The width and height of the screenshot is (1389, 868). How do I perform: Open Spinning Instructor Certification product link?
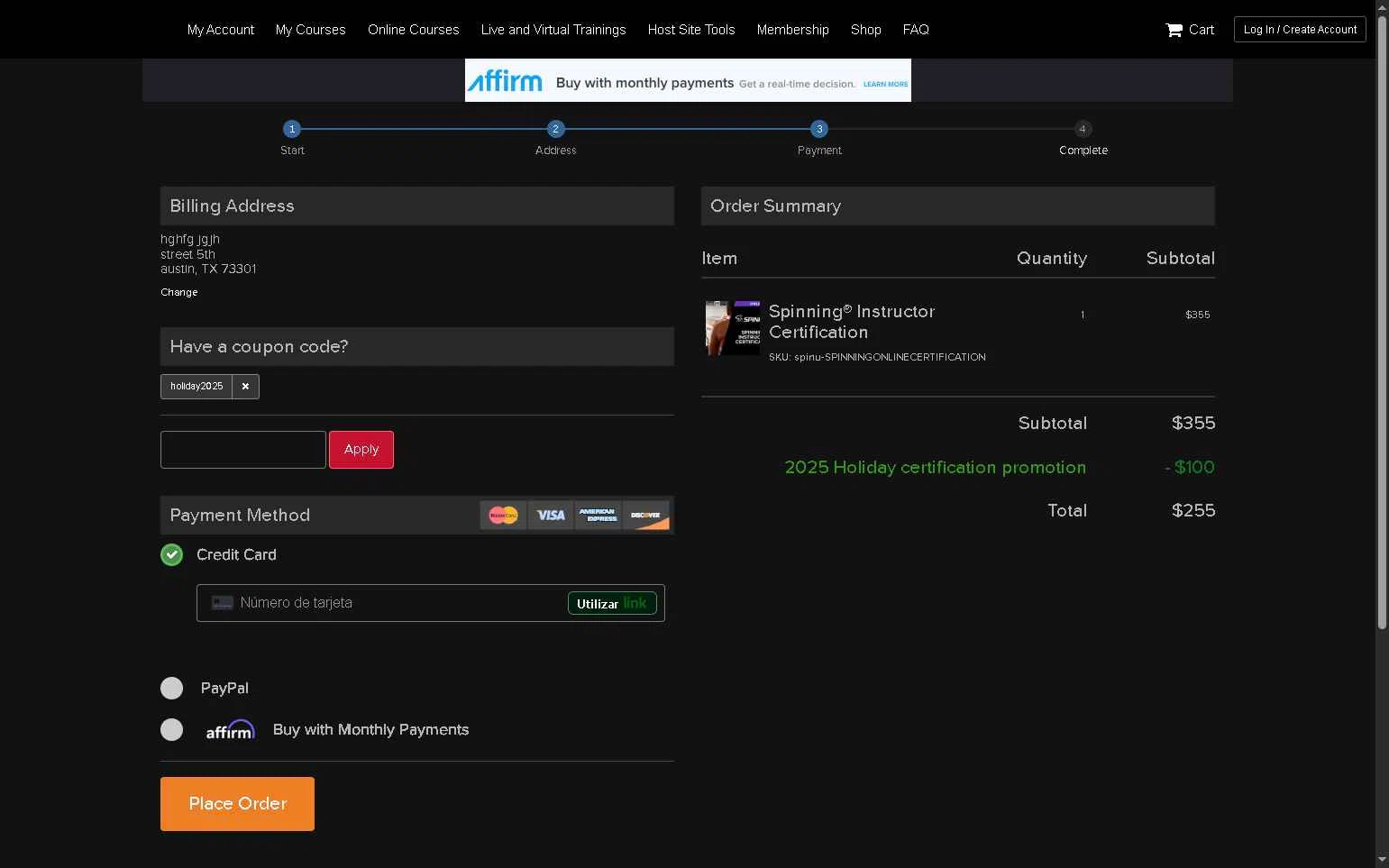852,322
